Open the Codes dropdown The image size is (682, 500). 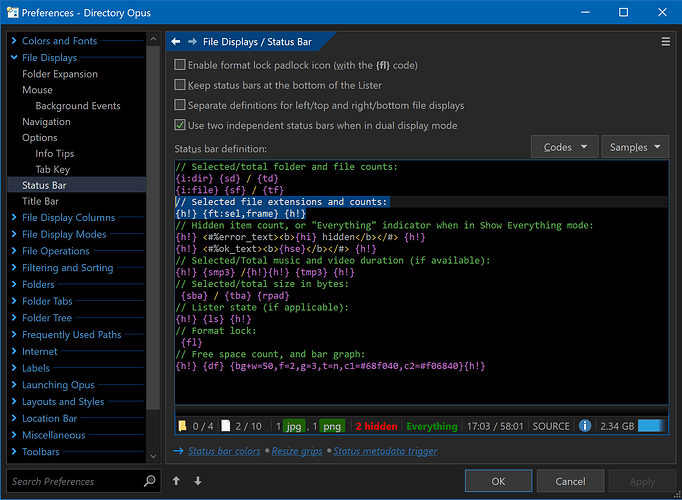point(565,147)
